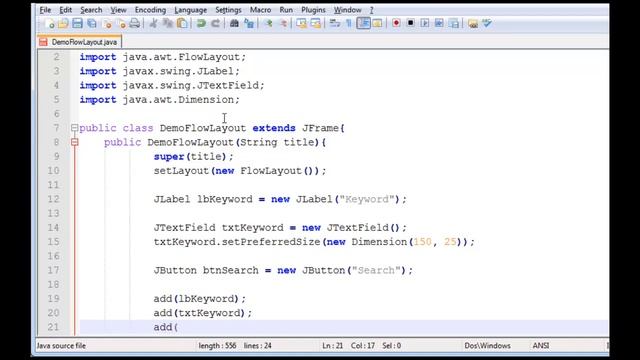This screenshot has width=640, height=360.
Task: Toggle the active indent guide button
Action: tap(363, 23)
